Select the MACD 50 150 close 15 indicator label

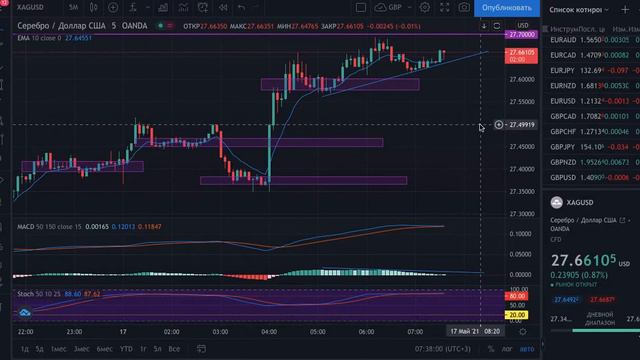pyautogui.click(x=49, y=227)
